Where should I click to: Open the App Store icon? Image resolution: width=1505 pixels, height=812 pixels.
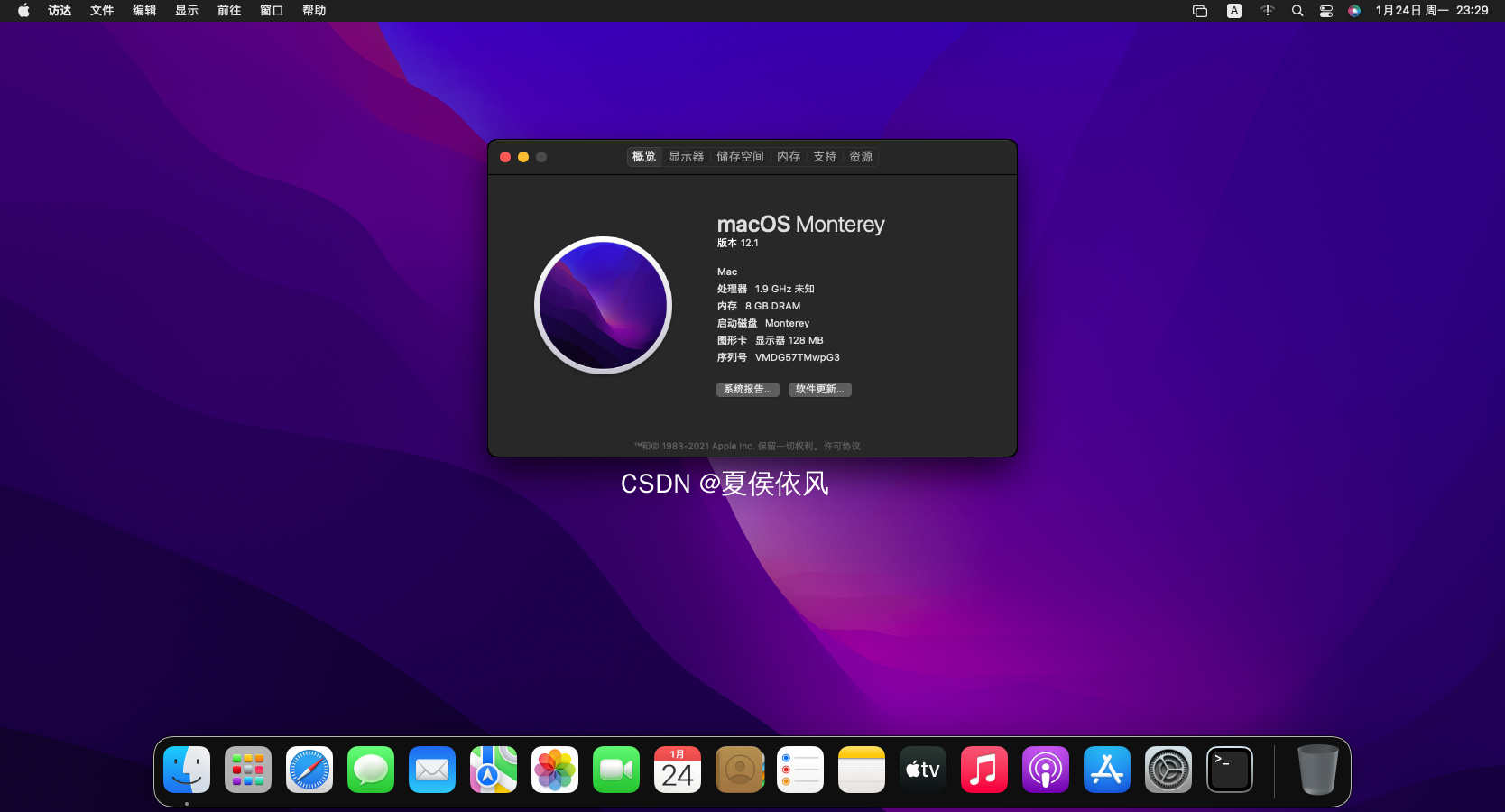click(x=1107, y=770)
